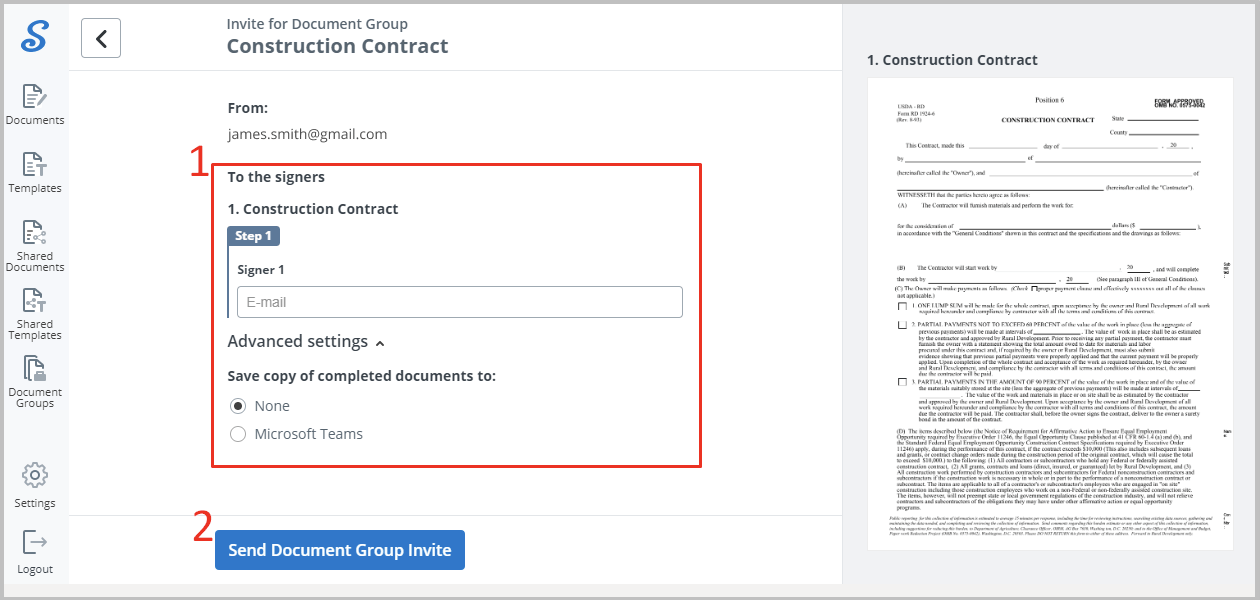Collapse Advanced settings section

click(306, 341)
